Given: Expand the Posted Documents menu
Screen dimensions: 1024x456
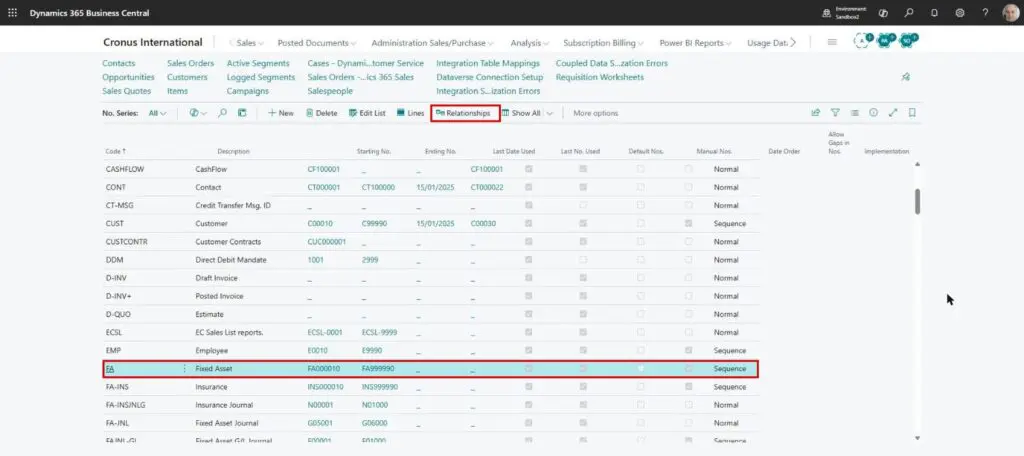Looking at the screenshot, I should [x=317, y=42].
